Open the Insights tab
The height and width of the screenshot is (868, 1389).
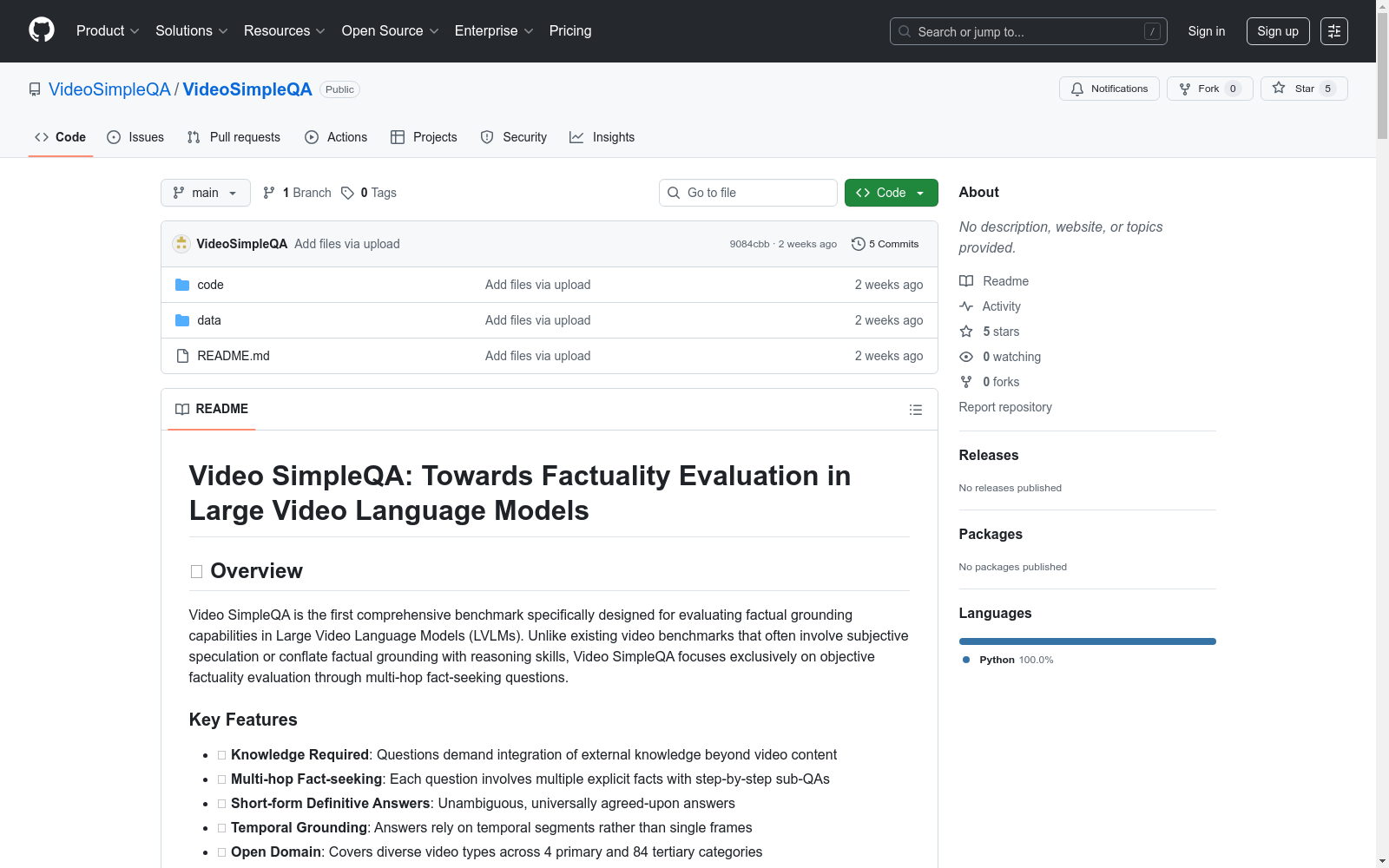(x=602, y=137)
